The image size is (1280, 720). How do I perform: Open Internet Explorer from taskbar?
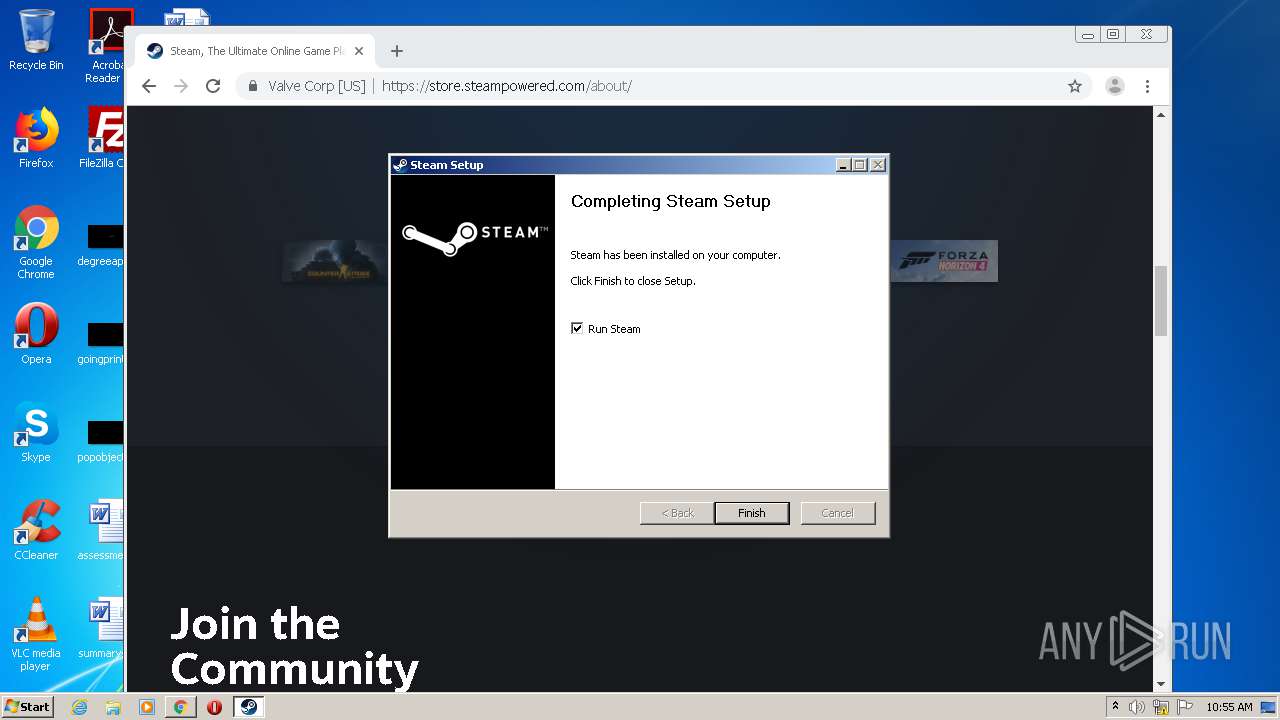[x=79, y=707]
